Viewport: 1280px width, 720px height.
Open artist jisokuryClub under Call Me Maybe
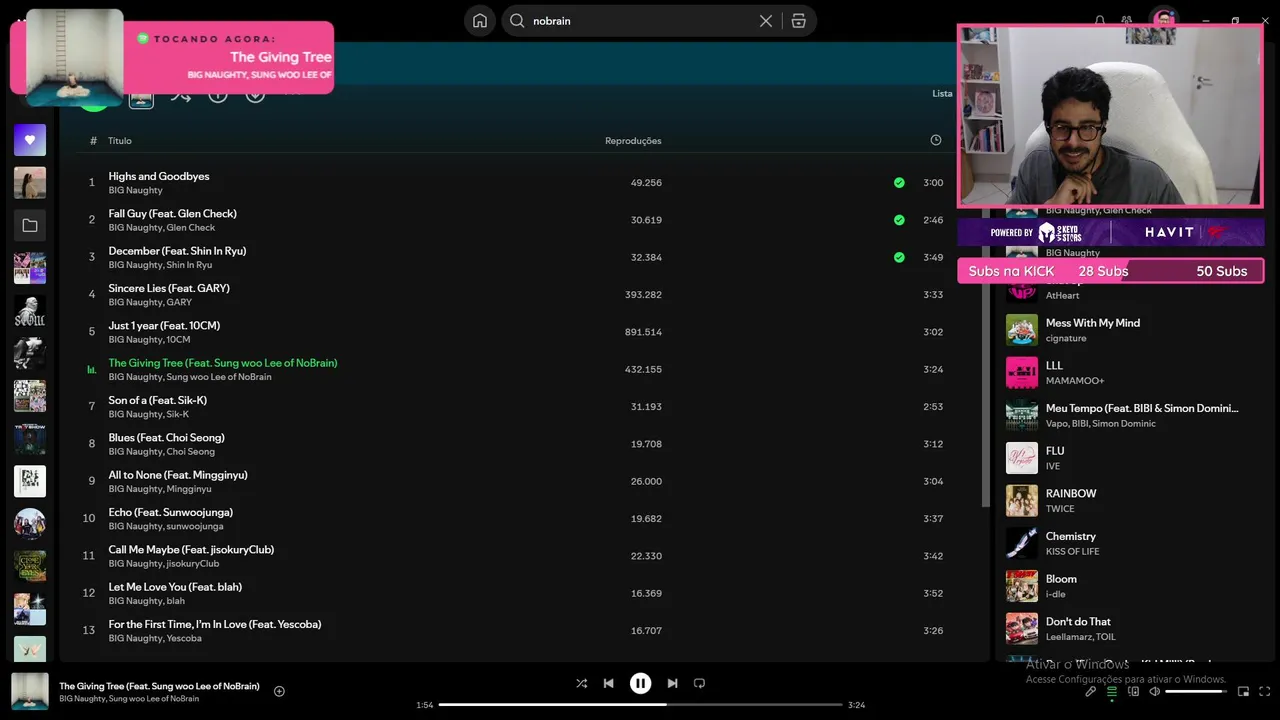pyautogui.click(x=192, y=564)
